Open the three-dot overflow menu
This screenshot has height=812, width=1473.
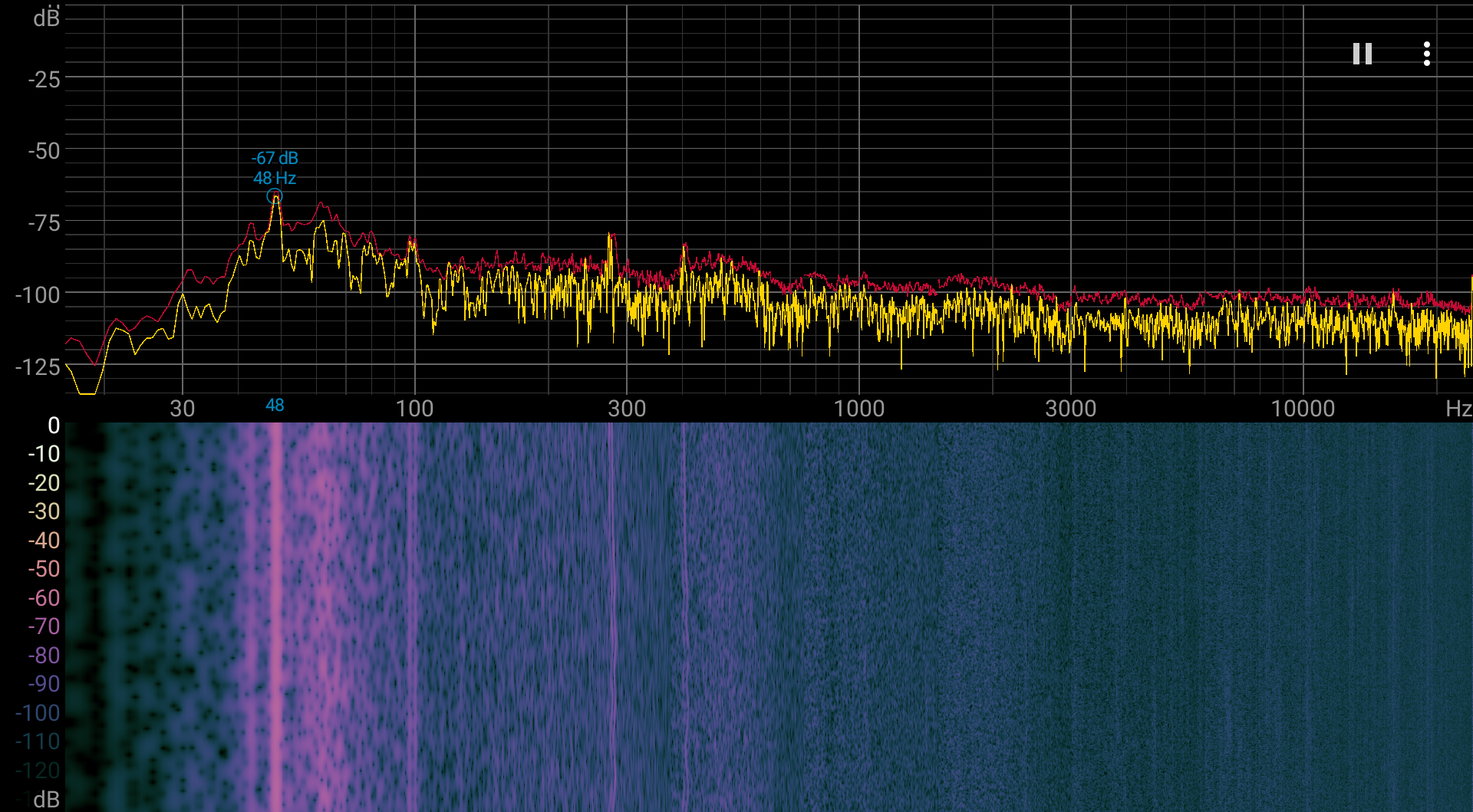click(1427, 54)
